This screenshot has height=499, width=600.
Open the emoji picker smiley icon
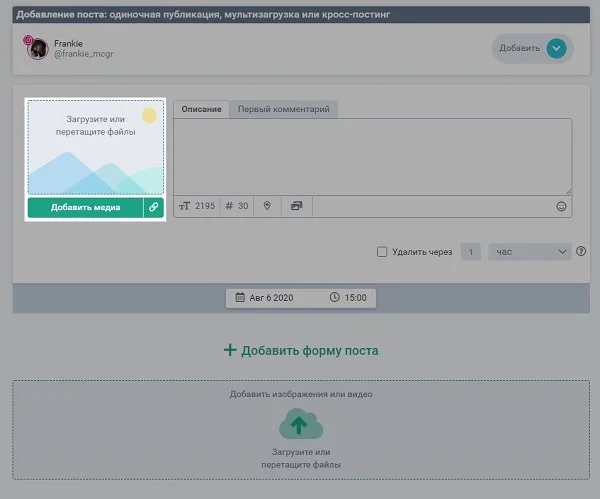[x=561, y=207]
